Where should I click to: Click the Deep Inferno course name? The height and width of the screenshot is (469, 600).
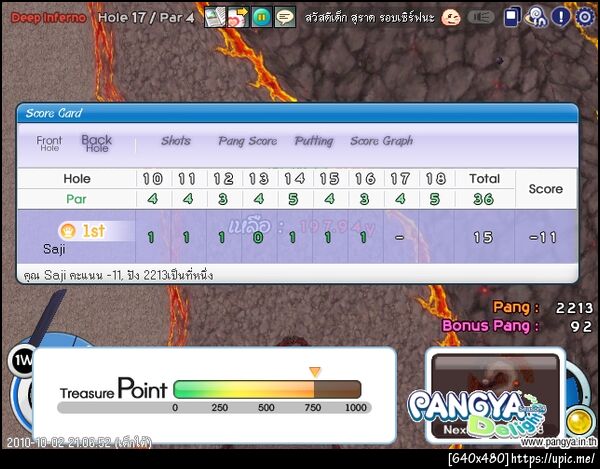[49, 18]
